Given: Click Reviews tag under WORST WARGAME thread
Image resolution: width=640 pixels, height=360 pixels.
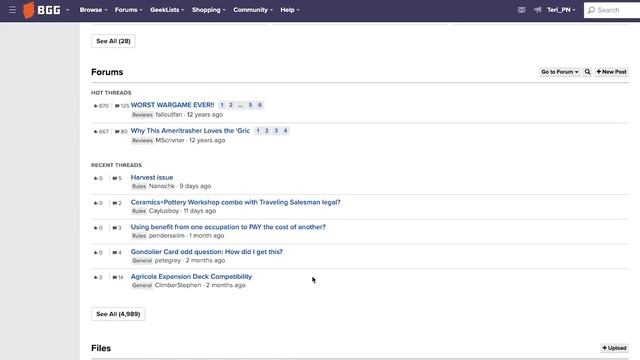Looking at the screenshot, I should coord(142,115).
